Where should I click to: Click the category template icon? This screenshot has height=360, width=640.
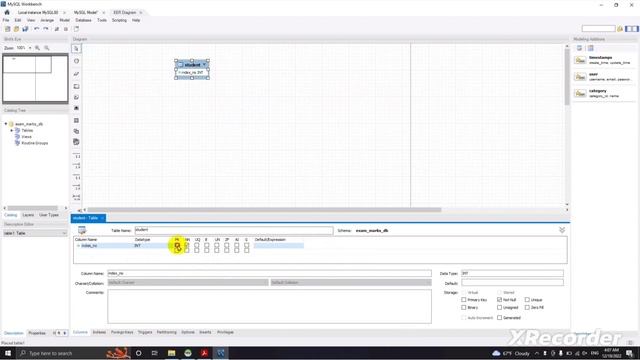(580, 93)
